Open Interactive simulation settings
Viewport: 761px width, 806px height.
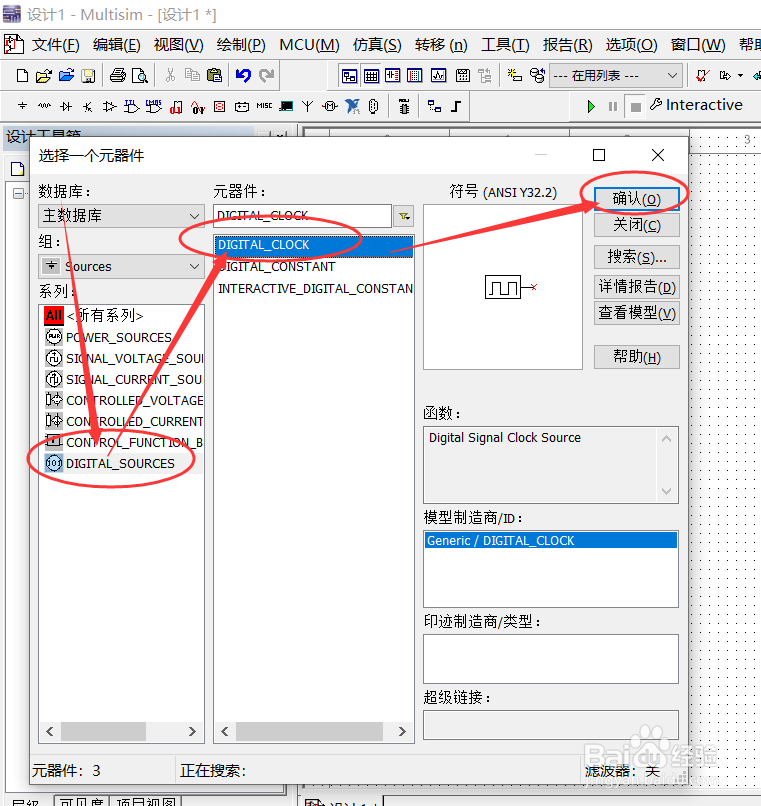(x=696, y=105)
